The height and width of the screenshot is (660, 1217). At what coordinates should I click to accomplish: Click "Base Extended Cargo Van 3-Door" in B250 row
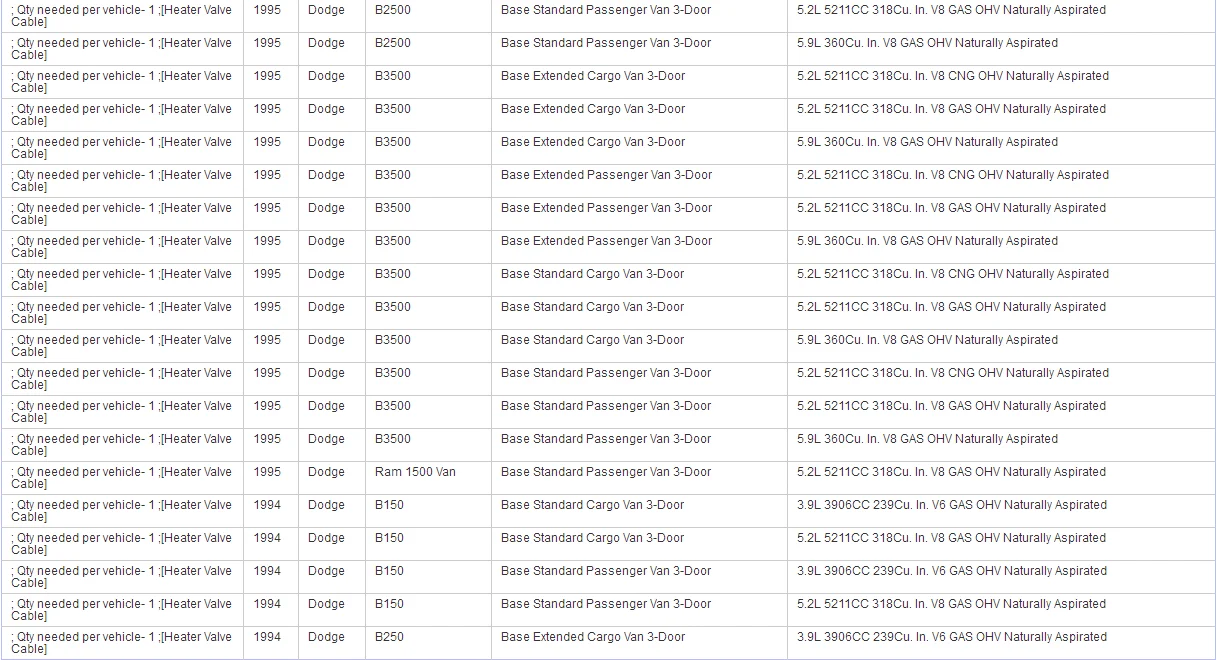pyautogui.click(x=593, y=637)
